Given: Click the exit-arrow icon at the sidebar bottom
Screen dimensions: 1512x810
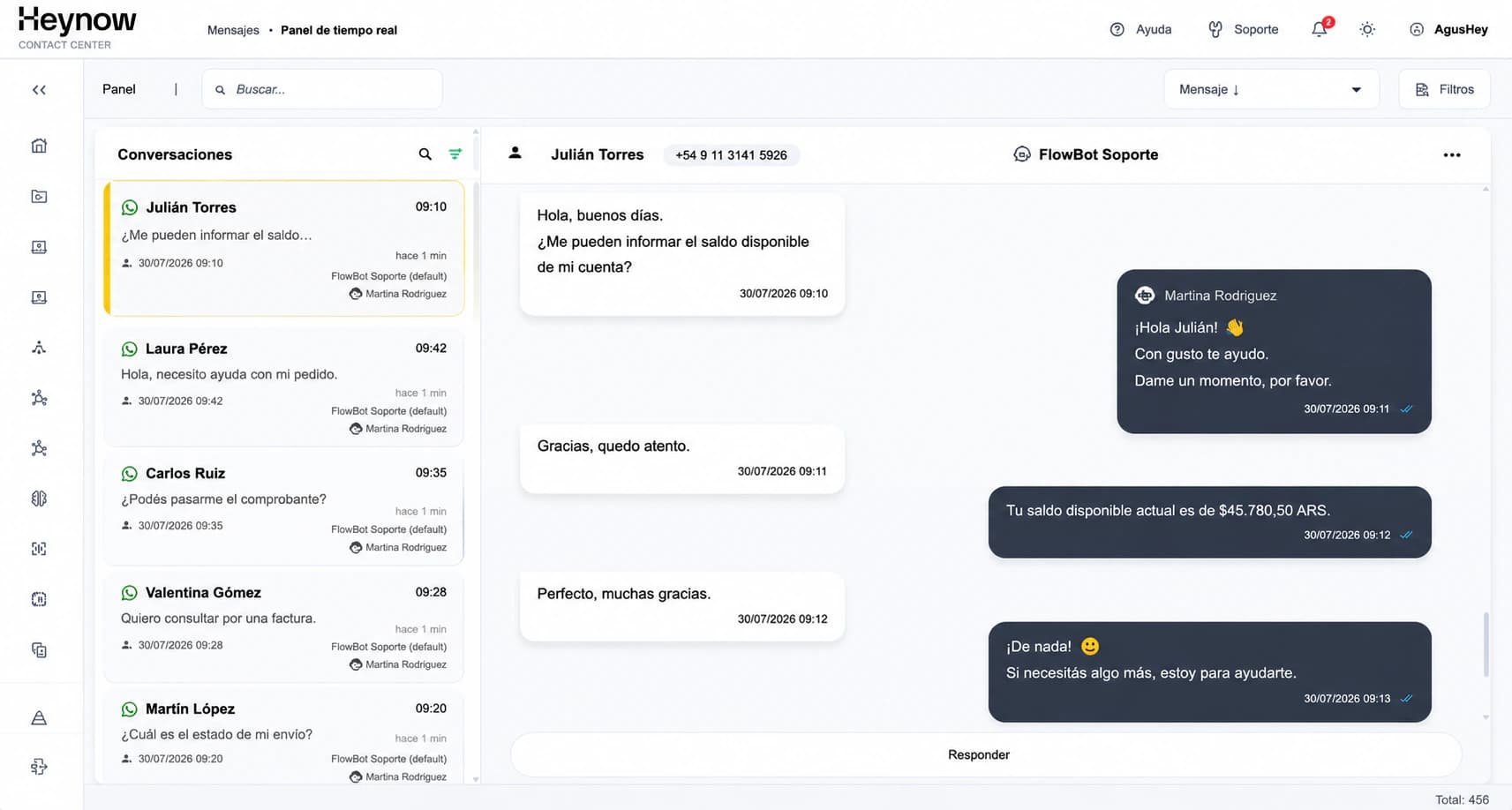Looking at the screenshot, I should 39,767.
